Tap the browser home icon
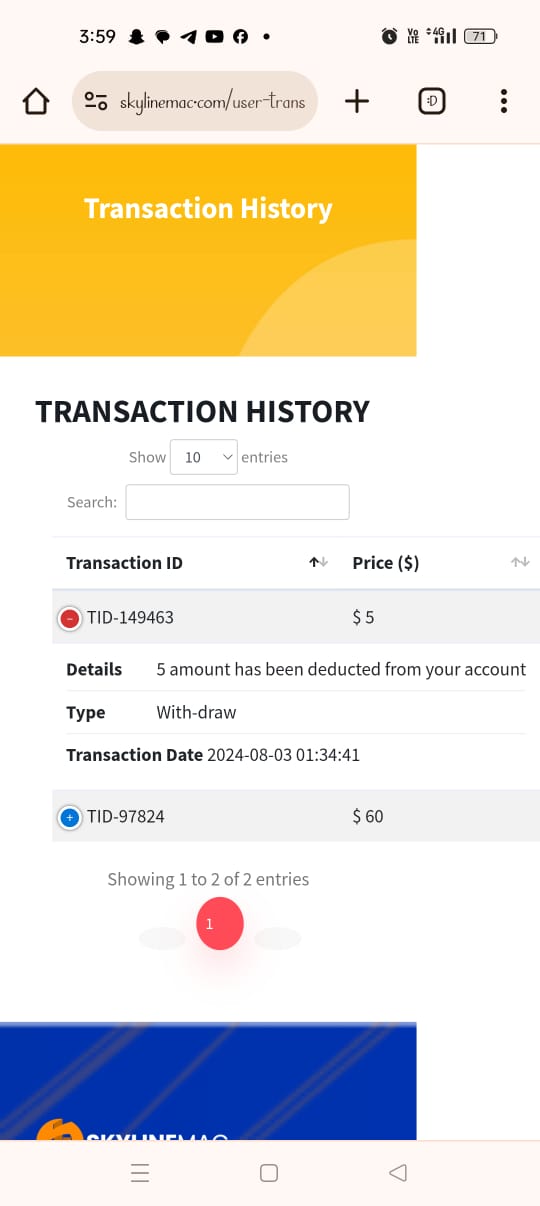This screenshot has width=540, height=1206. point(36,101)
